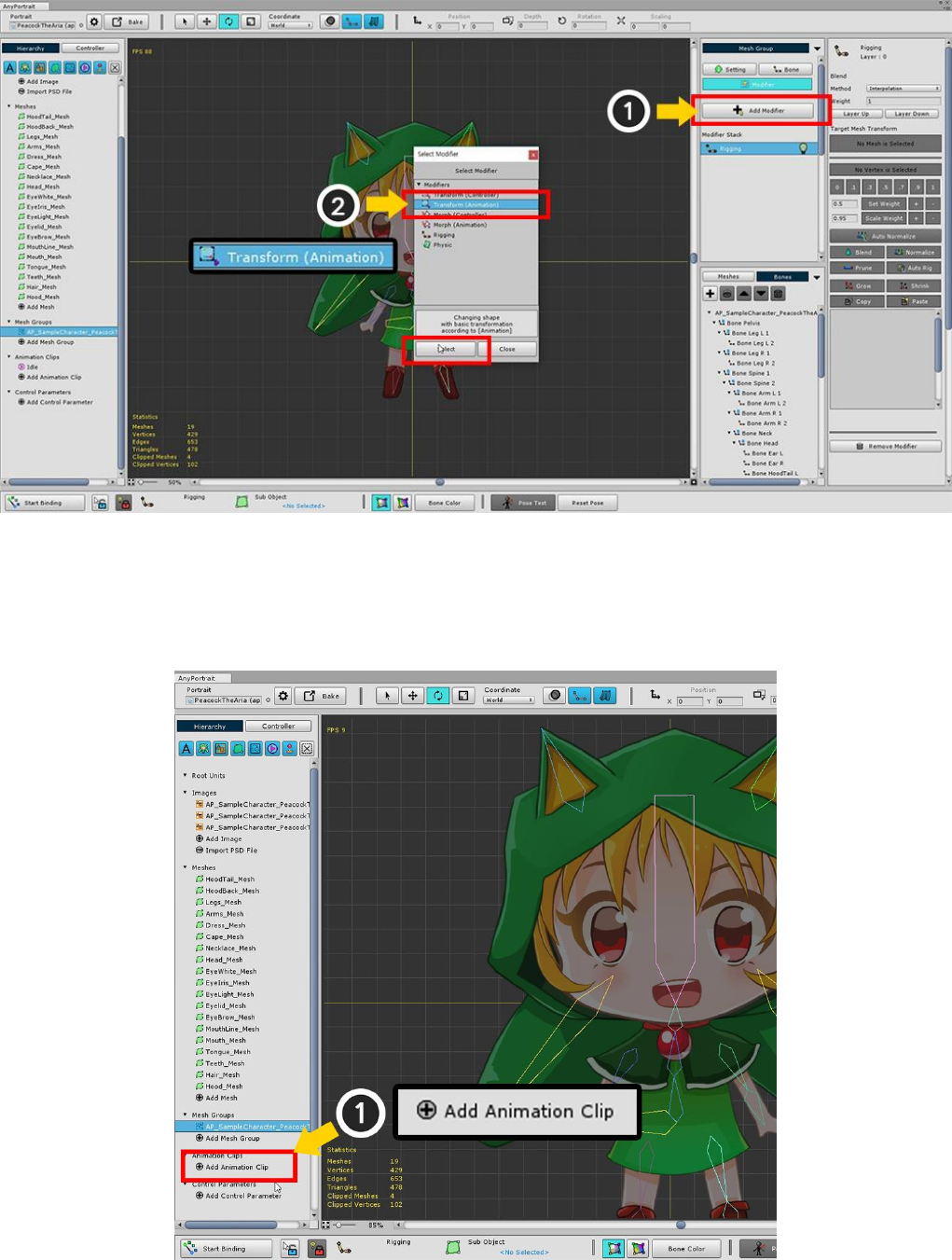Open Blend Method Interpolation dropdown
The height and width of the screenshot is (1260, 952).
(903, 89)
